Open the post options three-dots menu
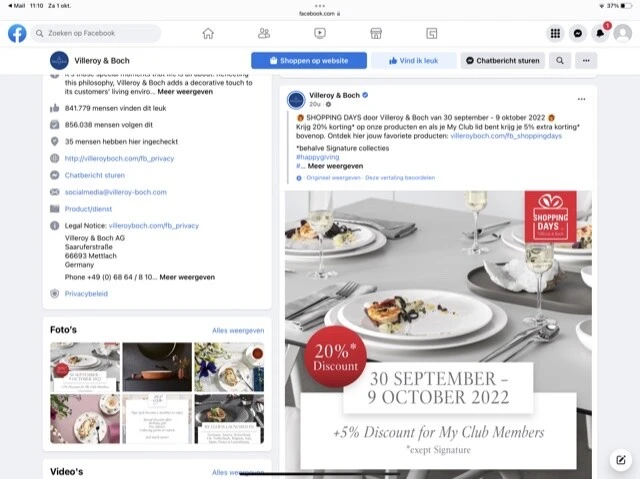 pos(581,99)
